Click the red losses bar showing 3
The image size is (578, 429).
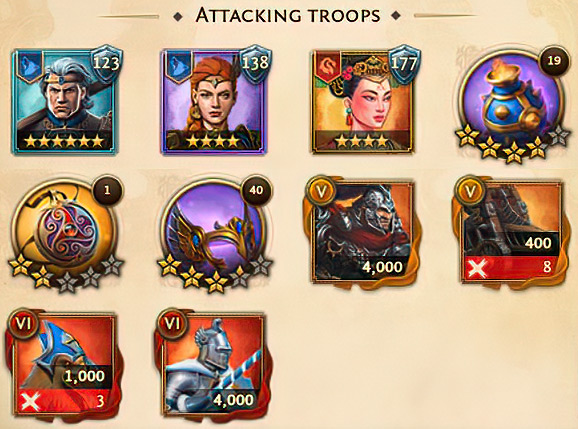tap(65, 401)
